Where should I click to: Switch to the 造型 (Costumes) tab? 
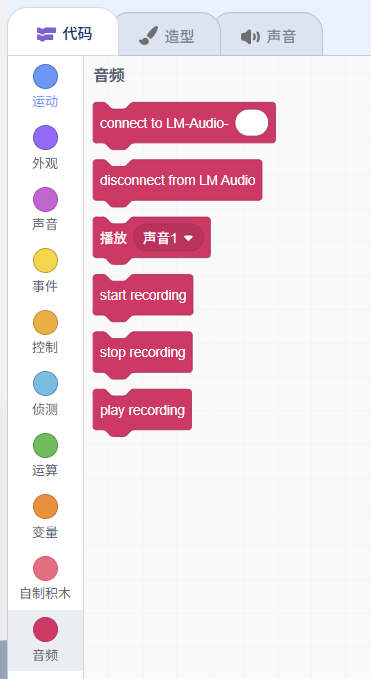tap(167, 36)
